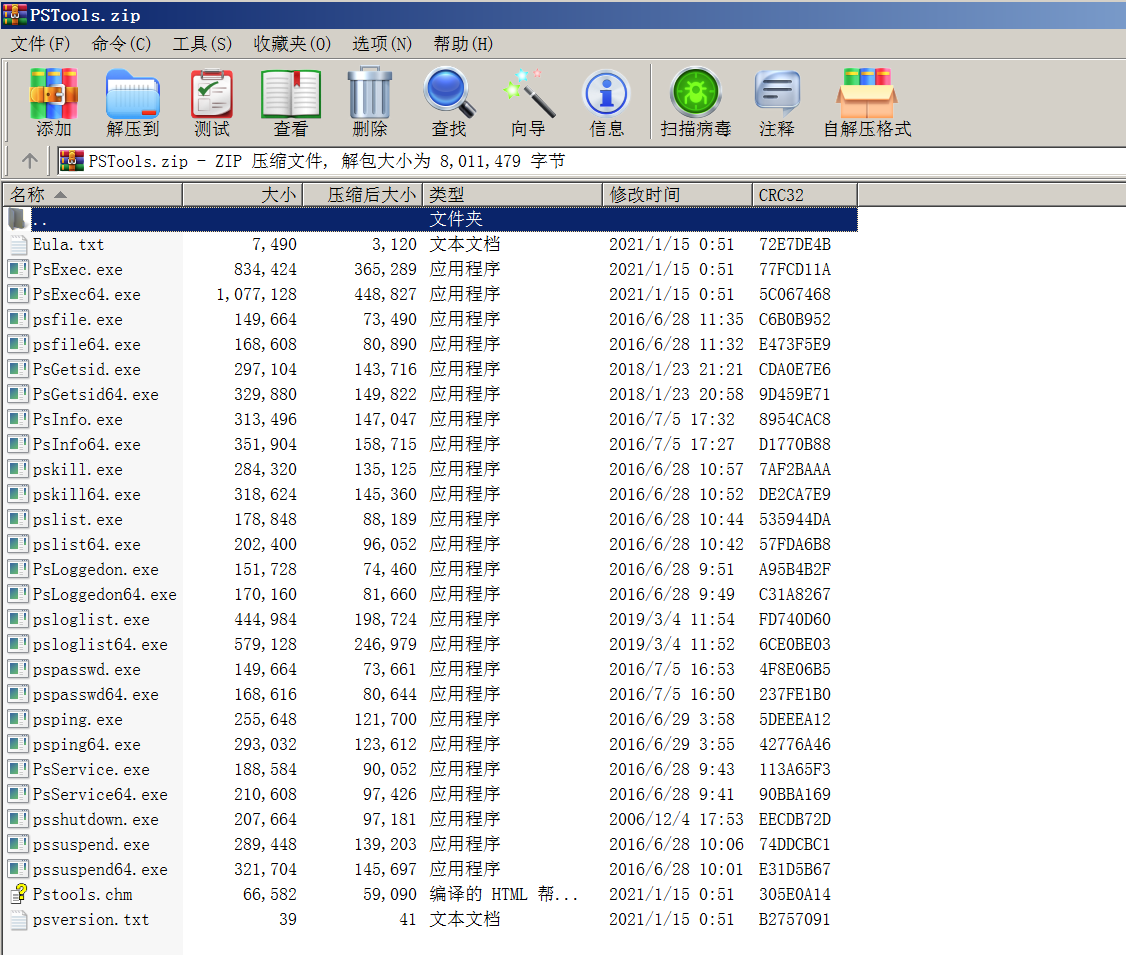Image resolution: width=1126 pixels, height=955 pixels.
Task: Click the Add (添加) toolbar icon
Action: point(53,93)
